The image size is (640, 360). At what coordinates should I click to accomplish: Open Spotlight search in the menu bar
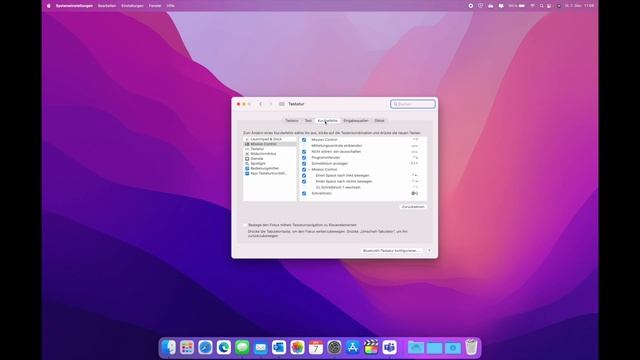(x=542, y=6)
